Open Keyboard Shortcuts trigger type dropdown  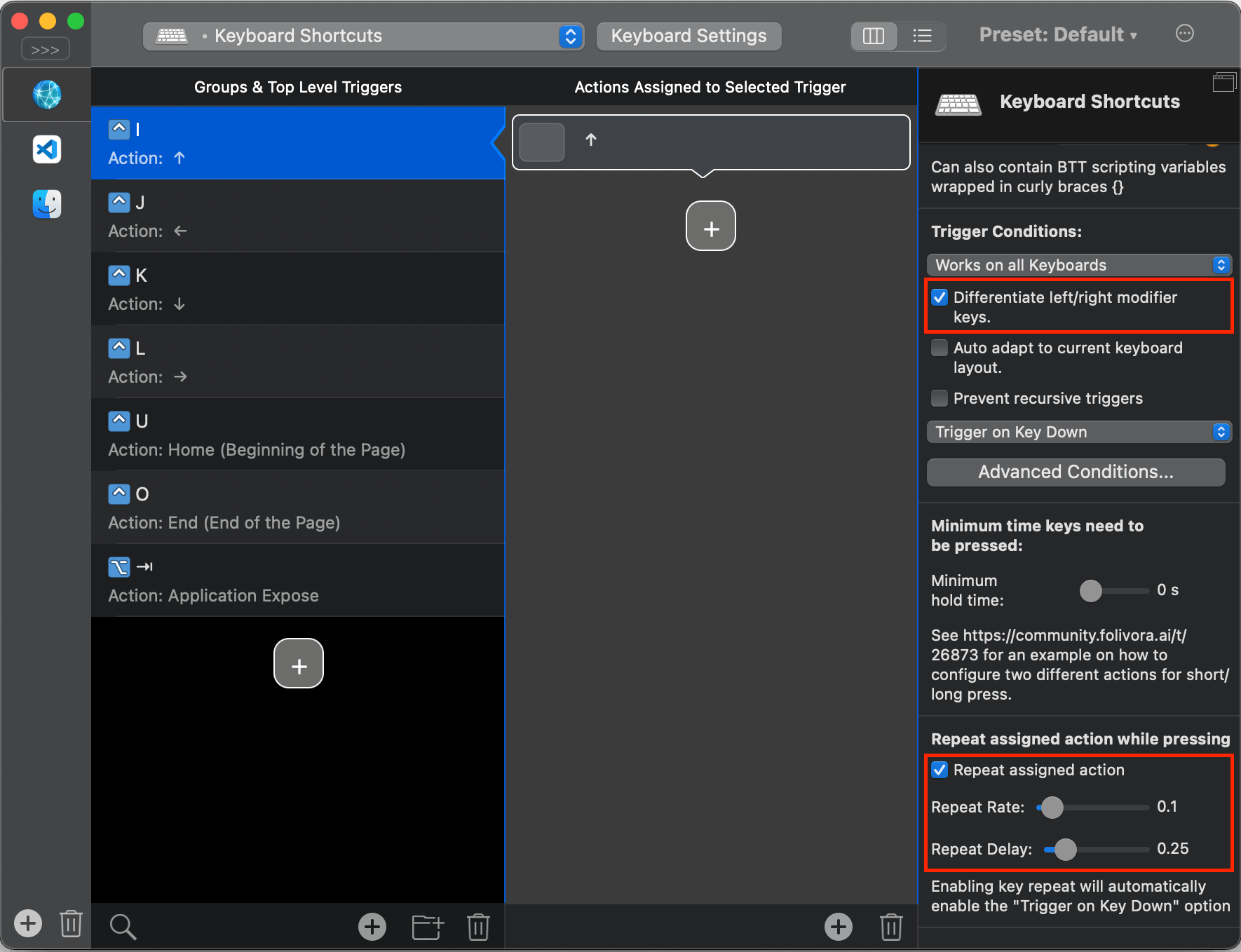(363, 36)
